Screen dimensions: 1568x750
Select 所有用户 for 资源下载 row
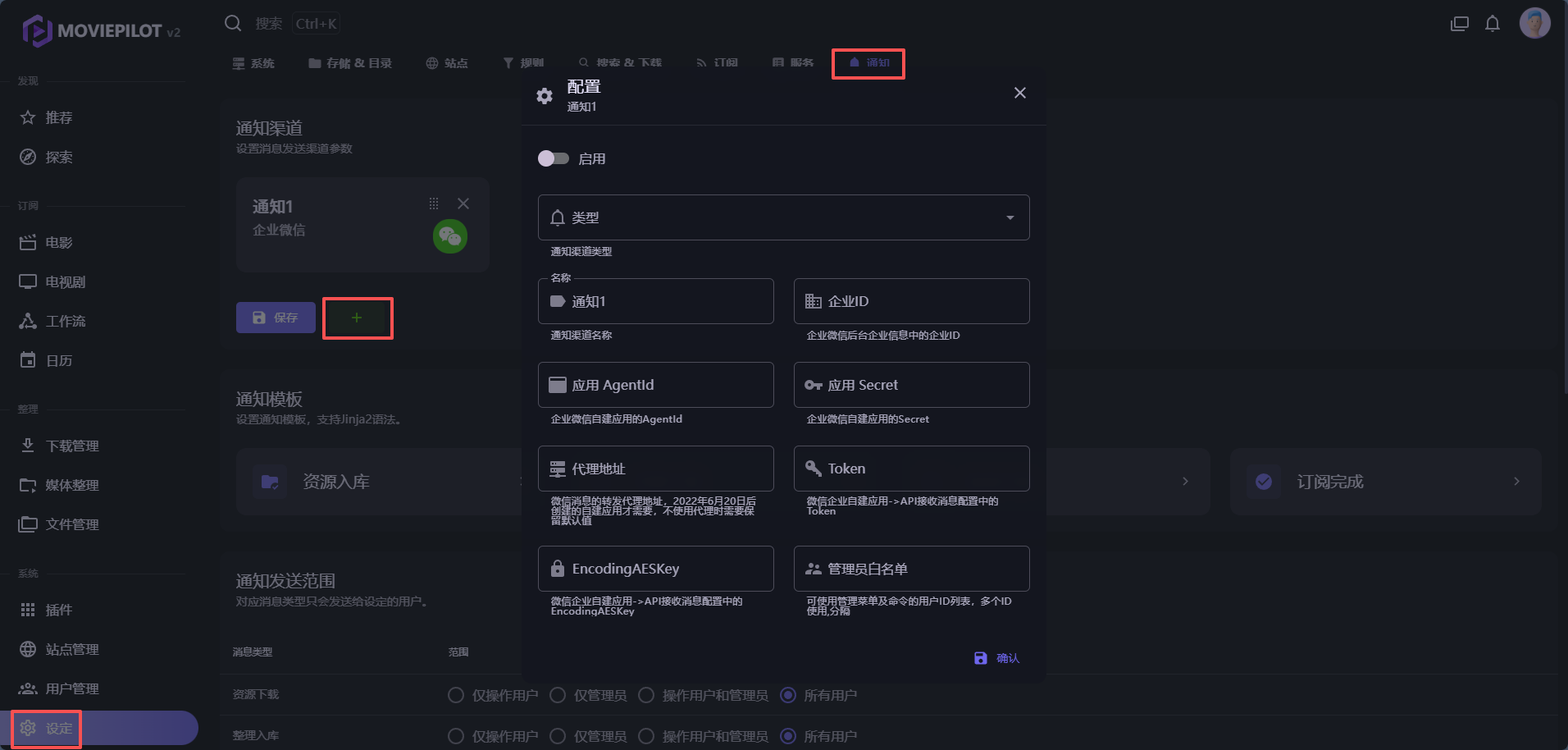[x=788, y=695]
